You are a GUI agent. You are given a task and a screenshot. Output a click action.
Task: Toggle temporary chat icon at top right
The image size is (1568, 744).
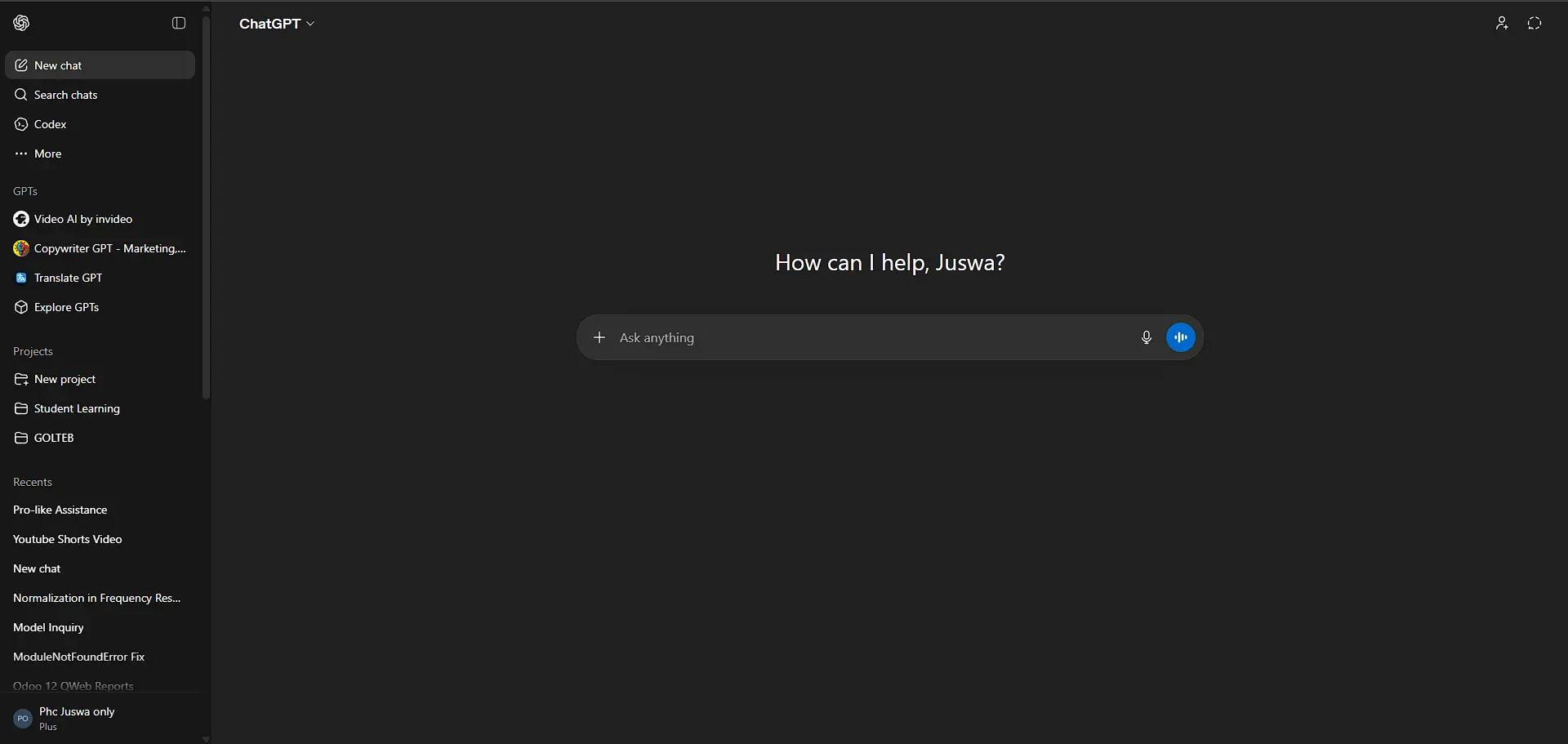pos(1535,23)
